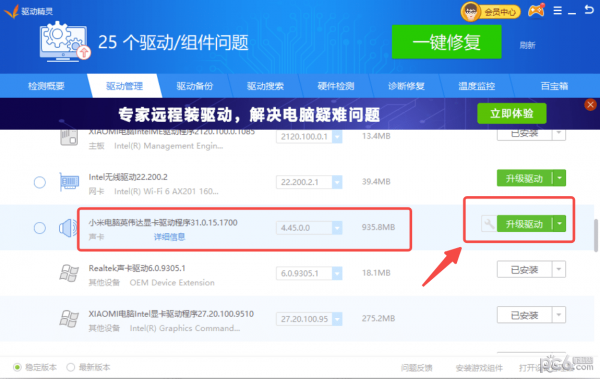600x379 pixels.
Task: Expand arrow beside XIAOMI Intel graphics 已安装 button
Action: pos(559,315)
